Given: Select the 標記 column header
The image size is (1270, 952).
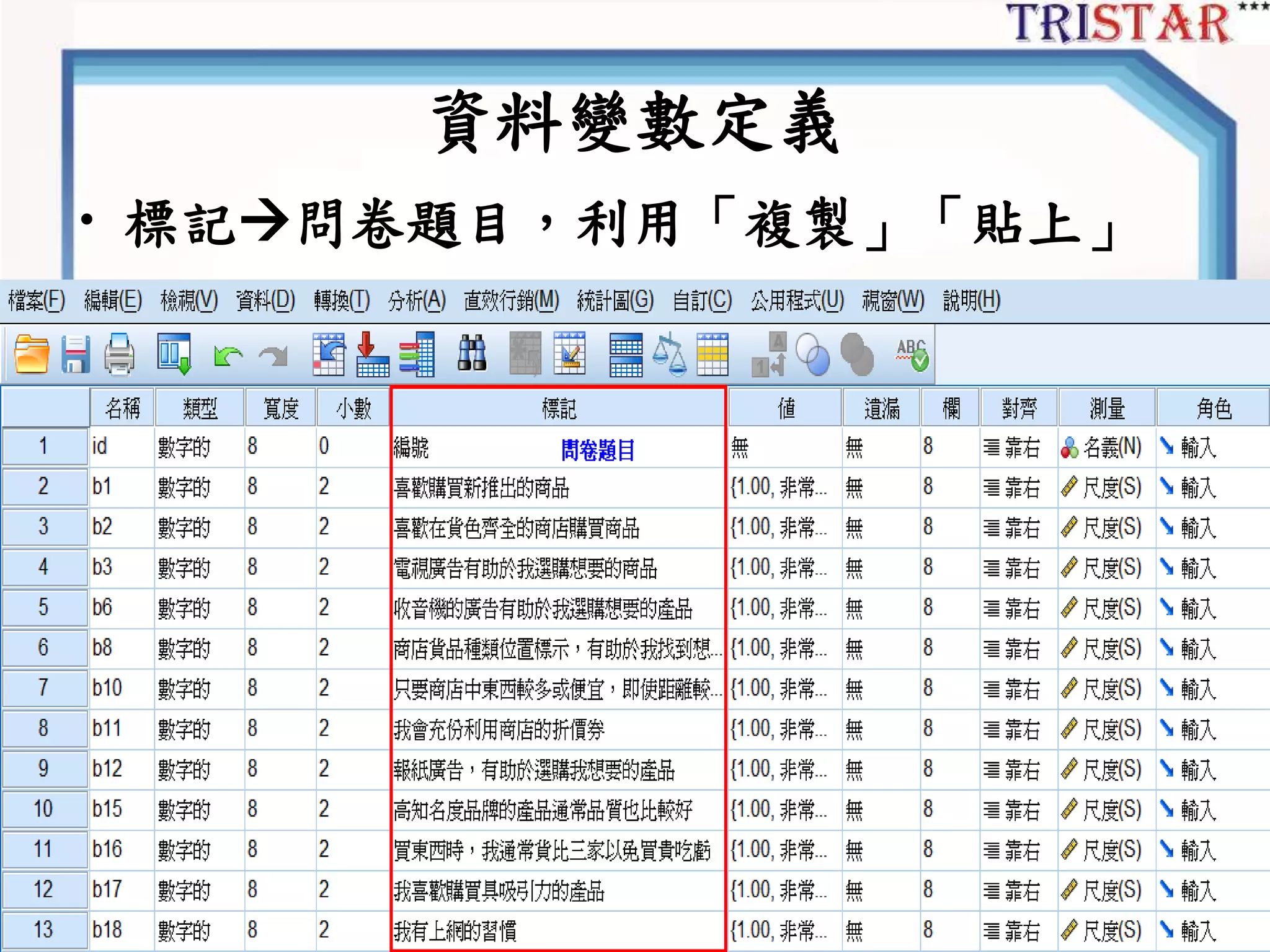Looking at the screenshot, I should pyautogui.click(x=558, y=408).
